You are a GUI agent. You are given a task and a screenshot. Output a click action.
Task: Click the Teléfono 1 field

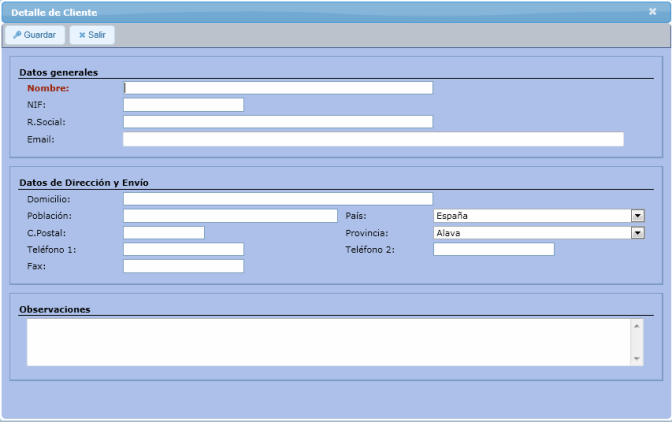click(183, 249)
